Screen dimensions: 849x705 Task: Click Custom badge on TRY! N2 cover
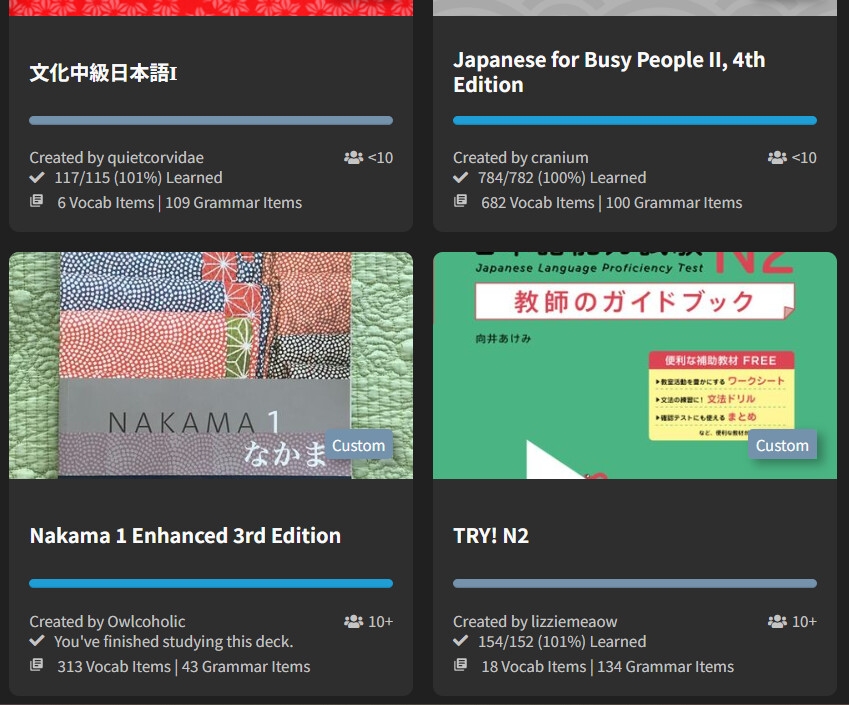point(782,445)
